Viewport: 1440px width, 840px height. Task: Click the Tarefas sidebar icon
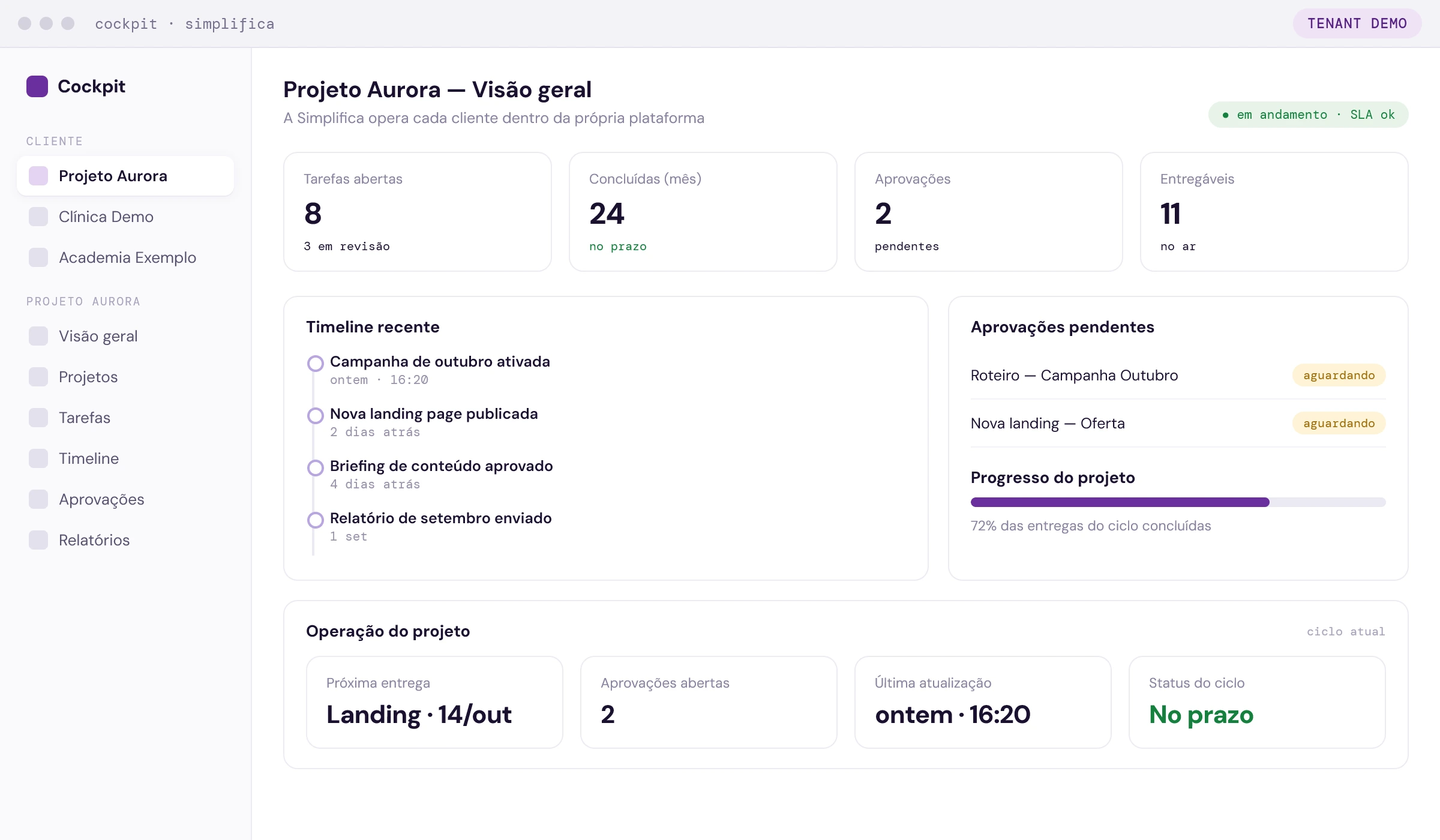(38, 418)
